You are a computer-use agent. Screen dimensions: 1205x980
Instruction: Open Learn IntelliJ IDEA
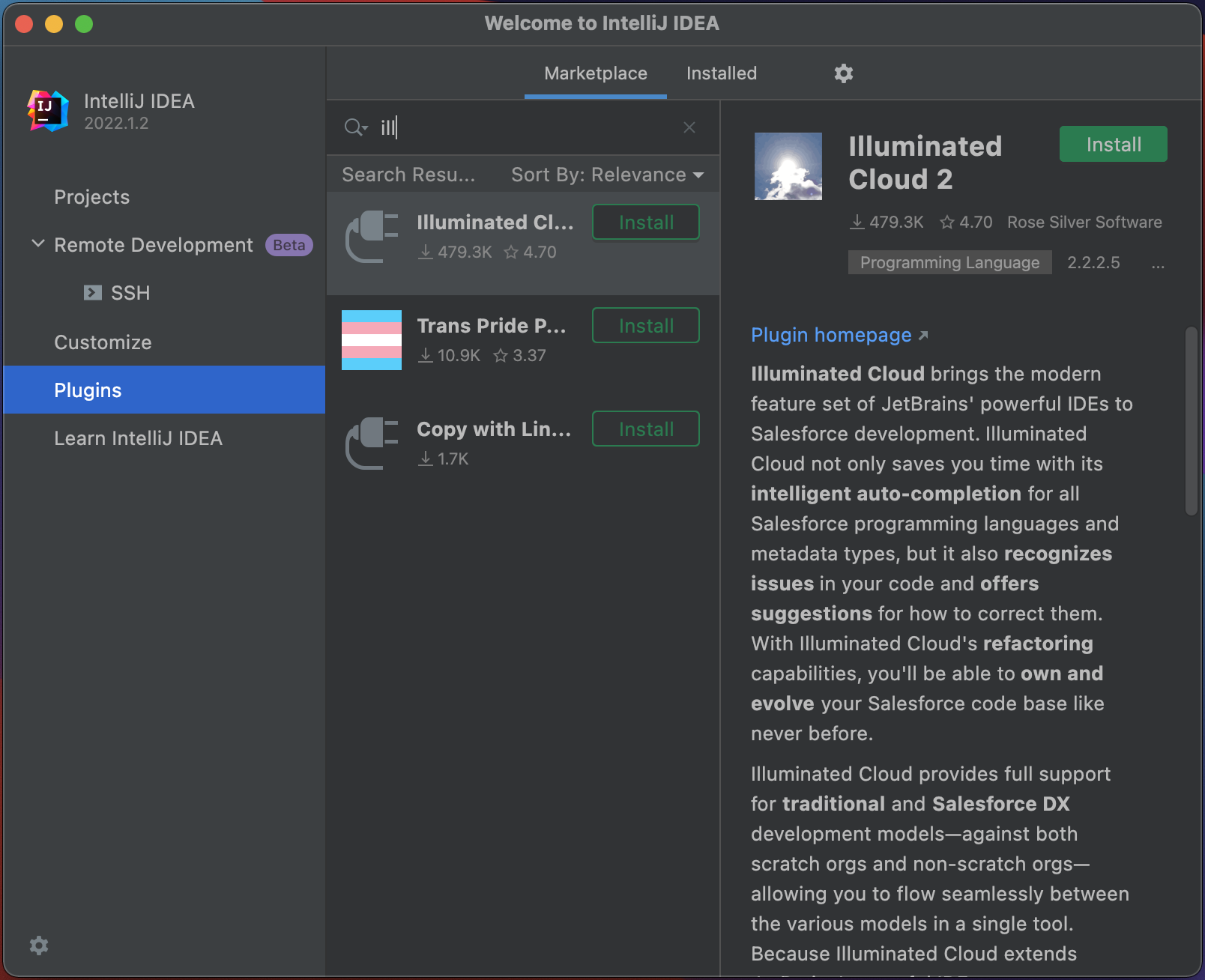[138, 438]
